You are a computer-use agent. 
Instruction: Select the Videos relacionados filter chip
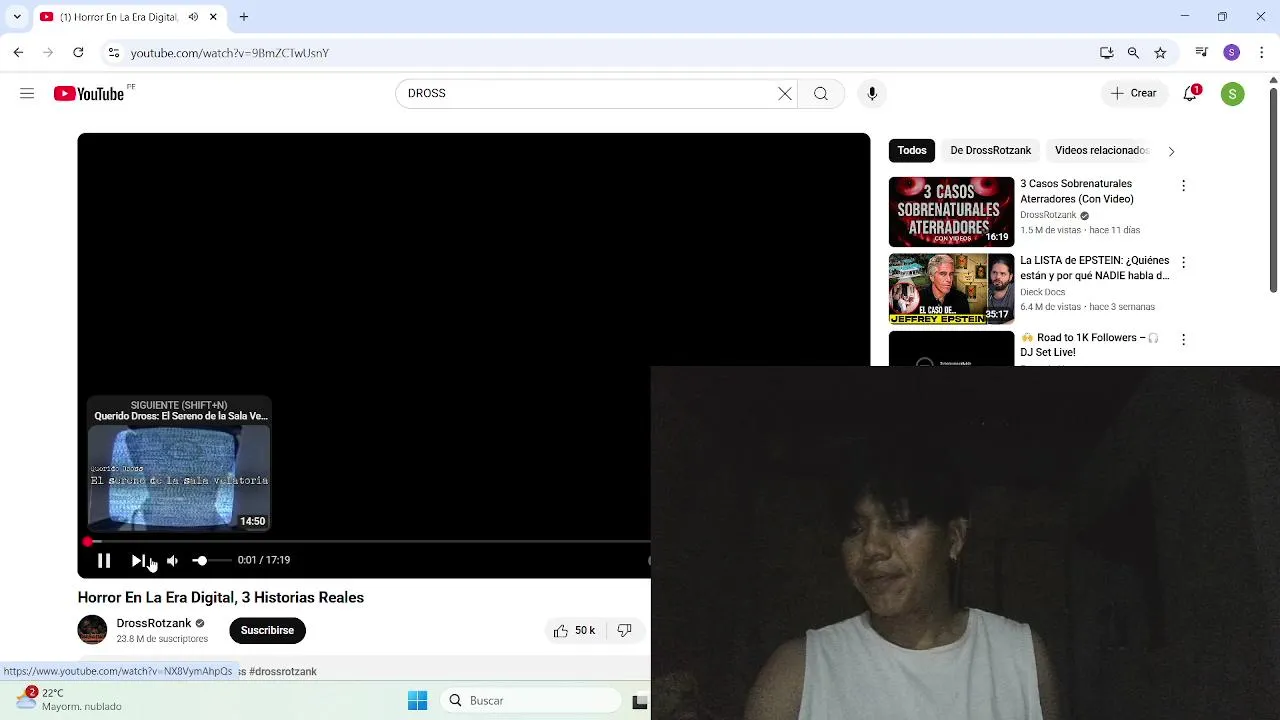click(x=1101, y=150)
